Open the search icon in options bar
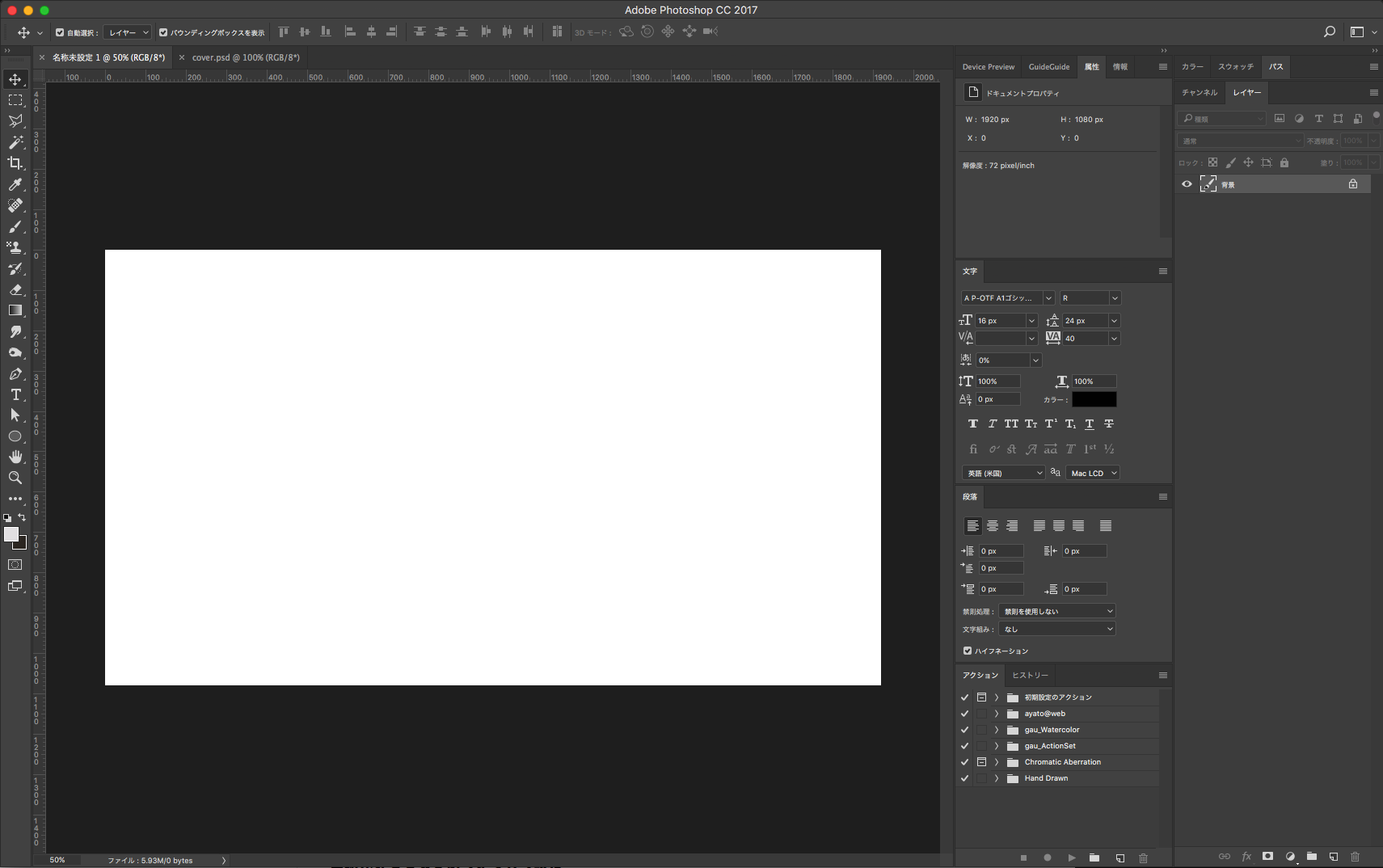The image size is (1383, 868). [x=1329, y=32]
